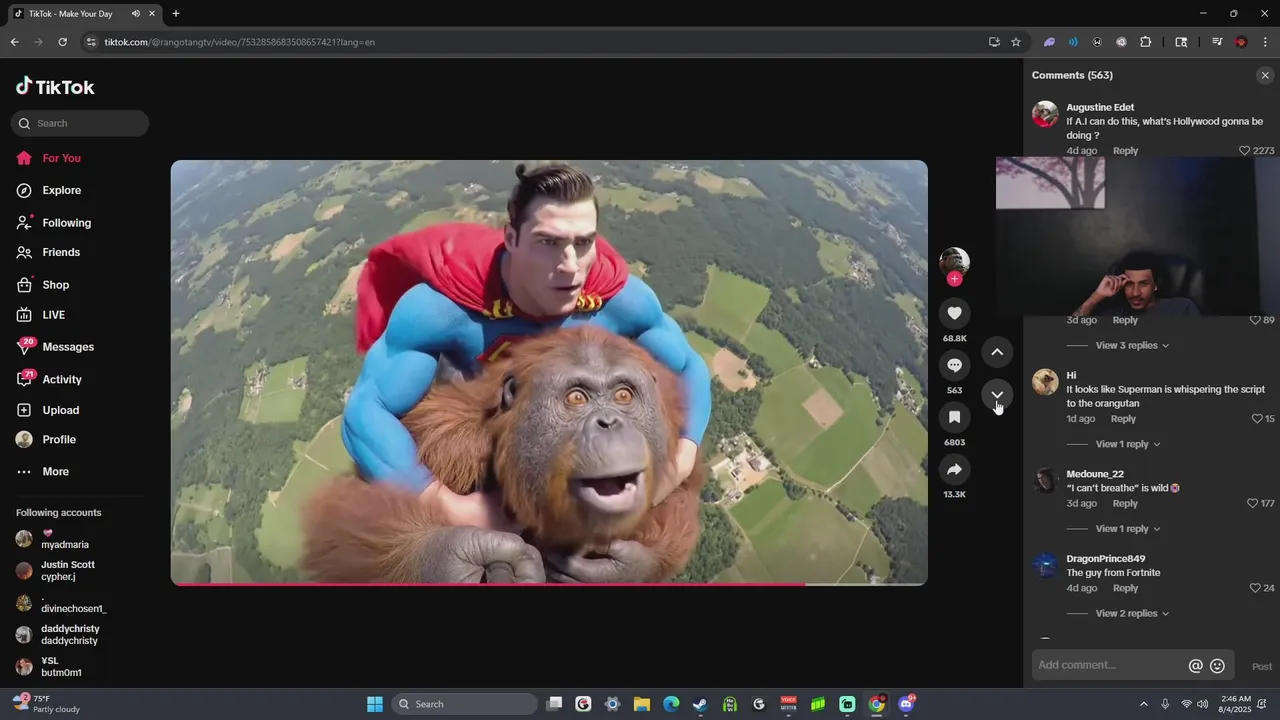This screenshot has height=720, width=1280.
Task: Go to previous video with up arrow
Action: click(997, 352)
